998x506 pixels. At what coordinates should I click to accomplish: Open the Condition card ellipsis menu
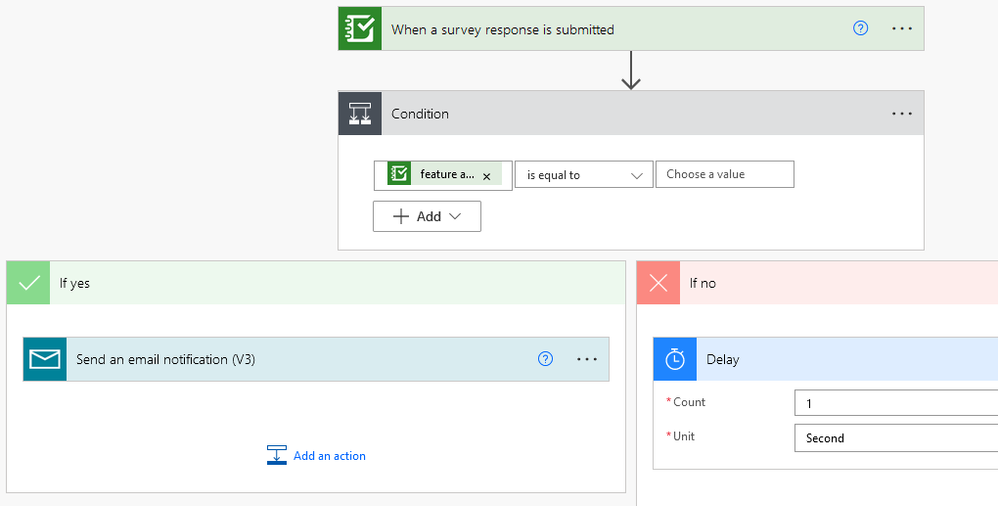click(x=902, y=114)
